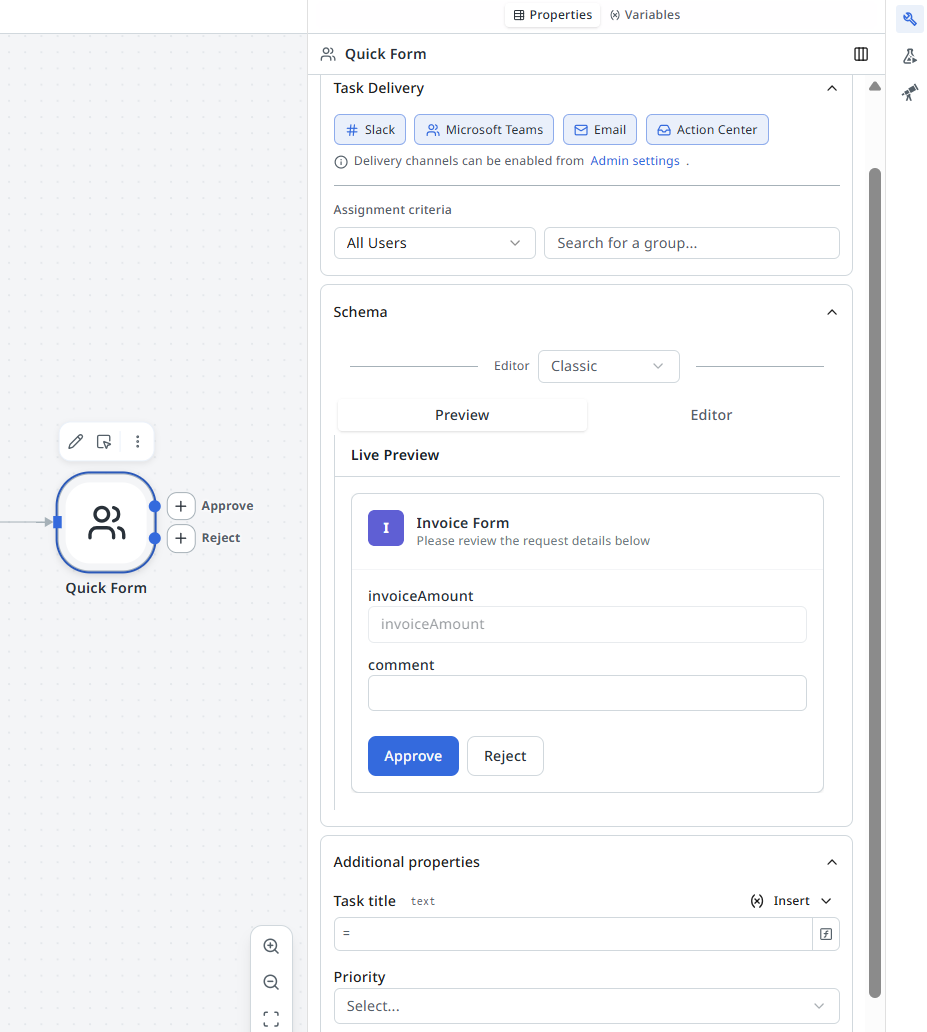Screen dimensions: 927x1032
Task: Toggle Email delivery channel
Action: pyautogui.click(x=600, y=130)
